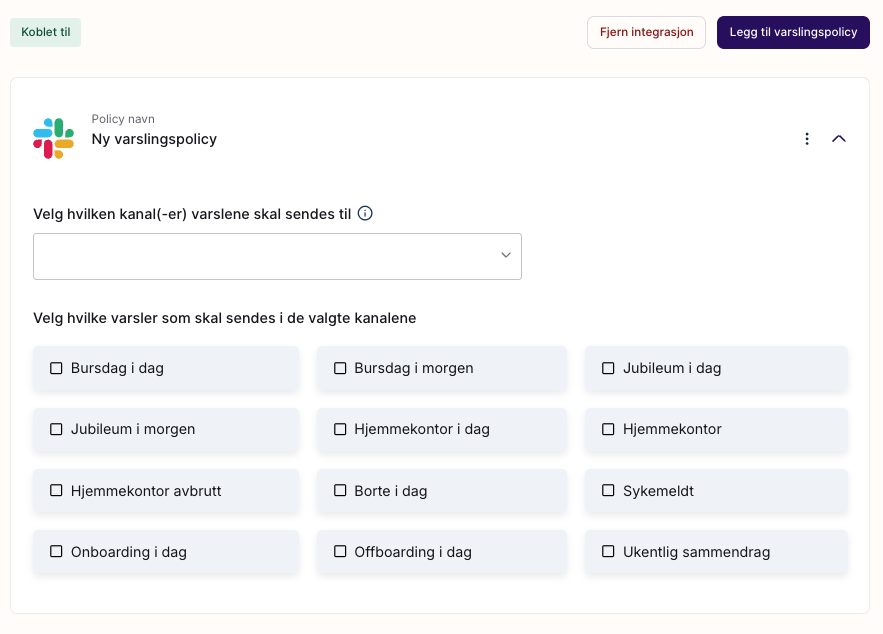883x634 pixels.
Task: Click Fjern integrasjon button
Action: pyautogui.click(x=646, y=32)
